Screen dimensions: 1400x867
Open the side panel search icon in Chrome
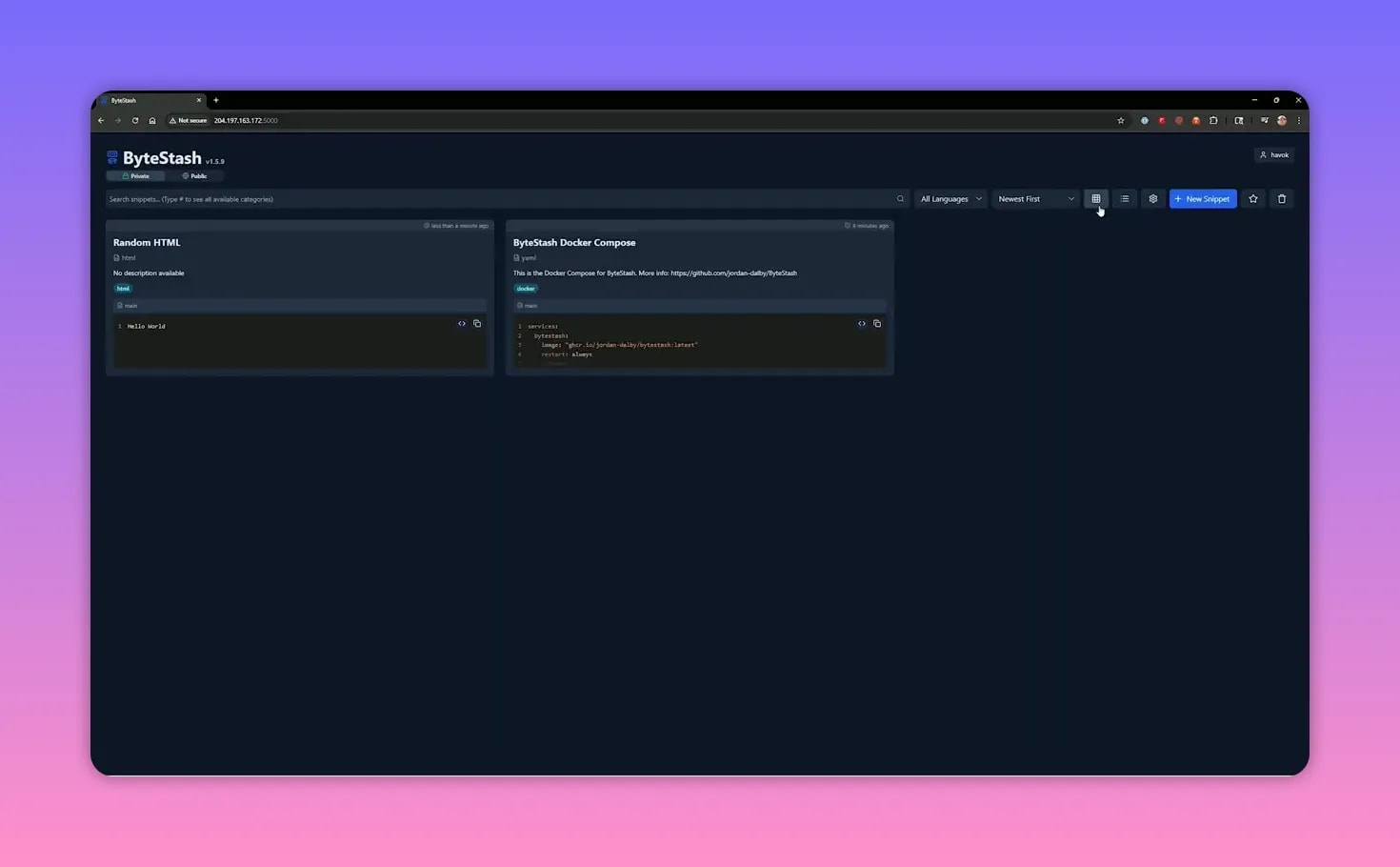(1239, 121)
